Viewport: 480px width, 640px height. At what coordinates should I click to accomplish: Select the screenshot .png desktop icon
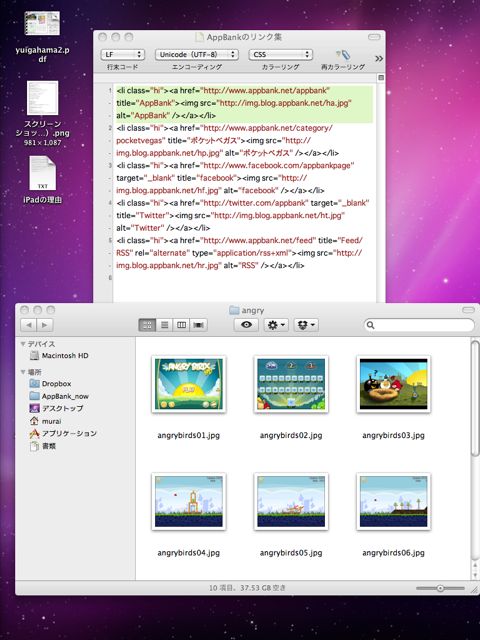pos(42,98)
